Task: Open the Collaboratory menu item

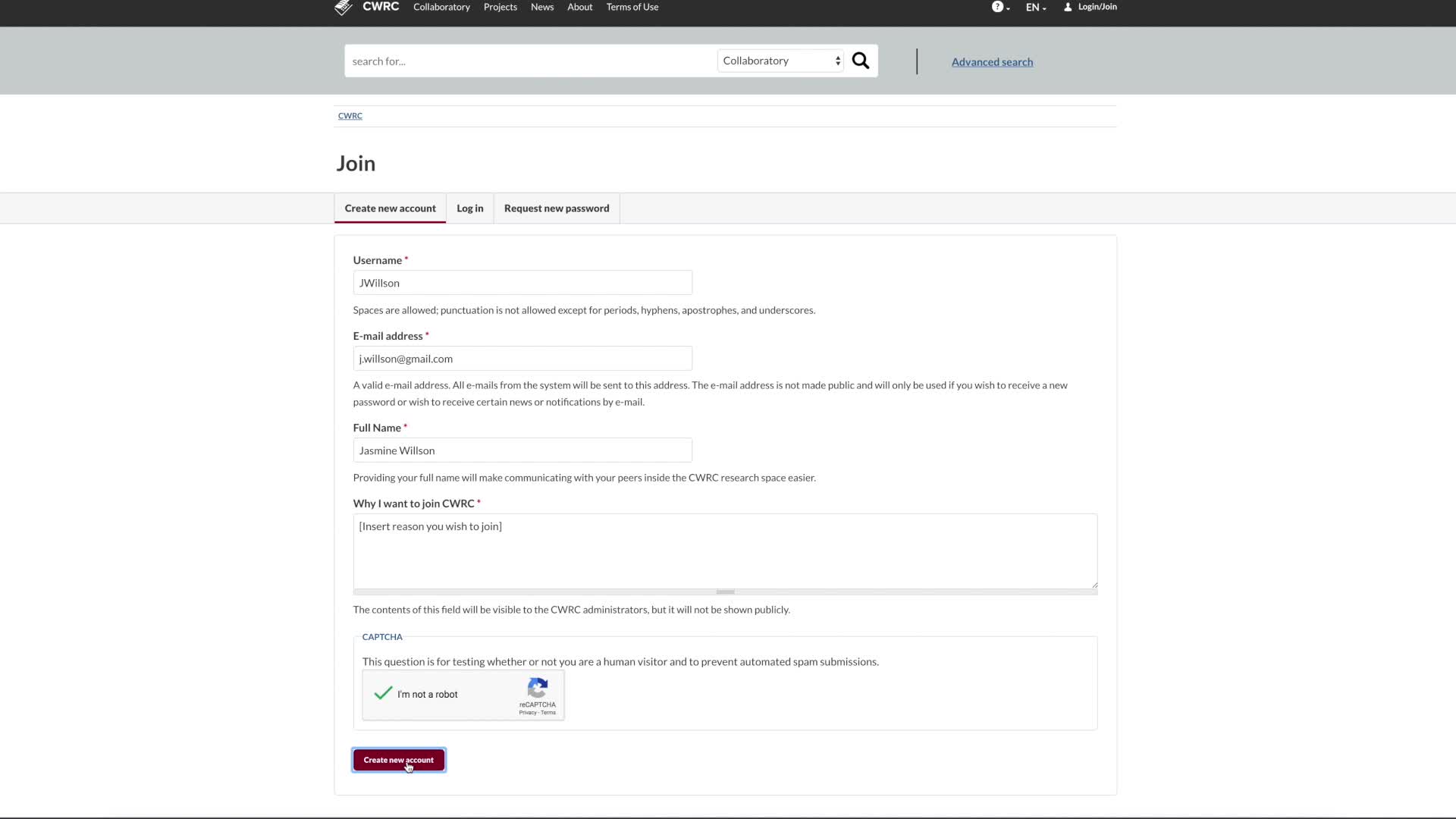Action: click(441, 7)
